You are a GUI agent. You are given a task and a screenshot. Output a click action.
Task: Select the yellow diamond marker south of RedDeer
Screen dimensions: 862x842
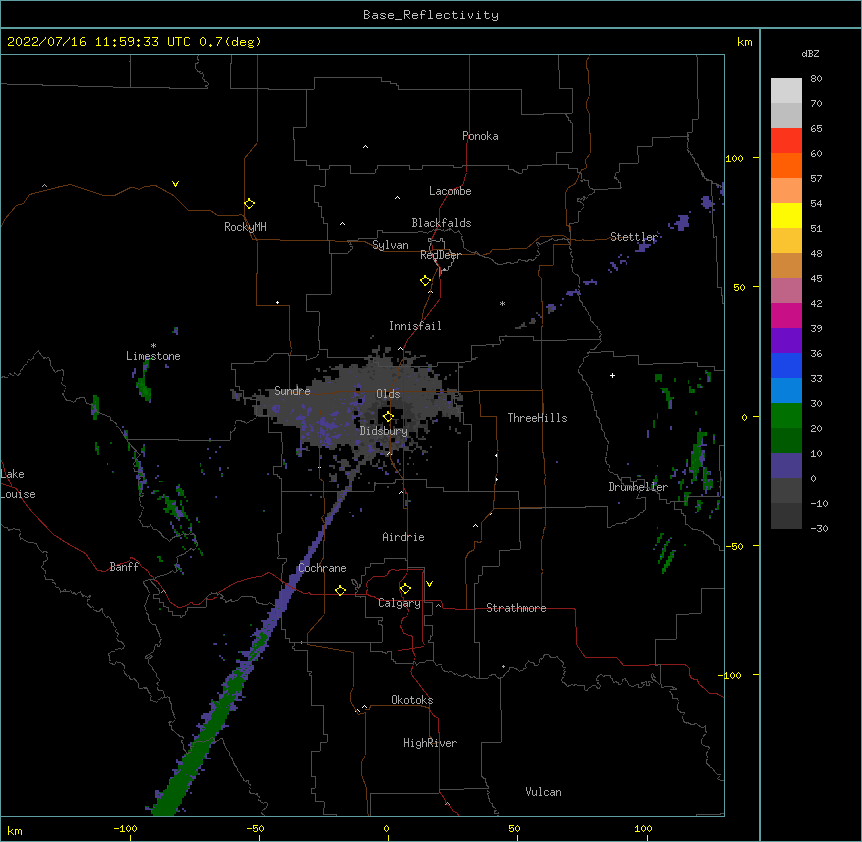coord(425,281)
